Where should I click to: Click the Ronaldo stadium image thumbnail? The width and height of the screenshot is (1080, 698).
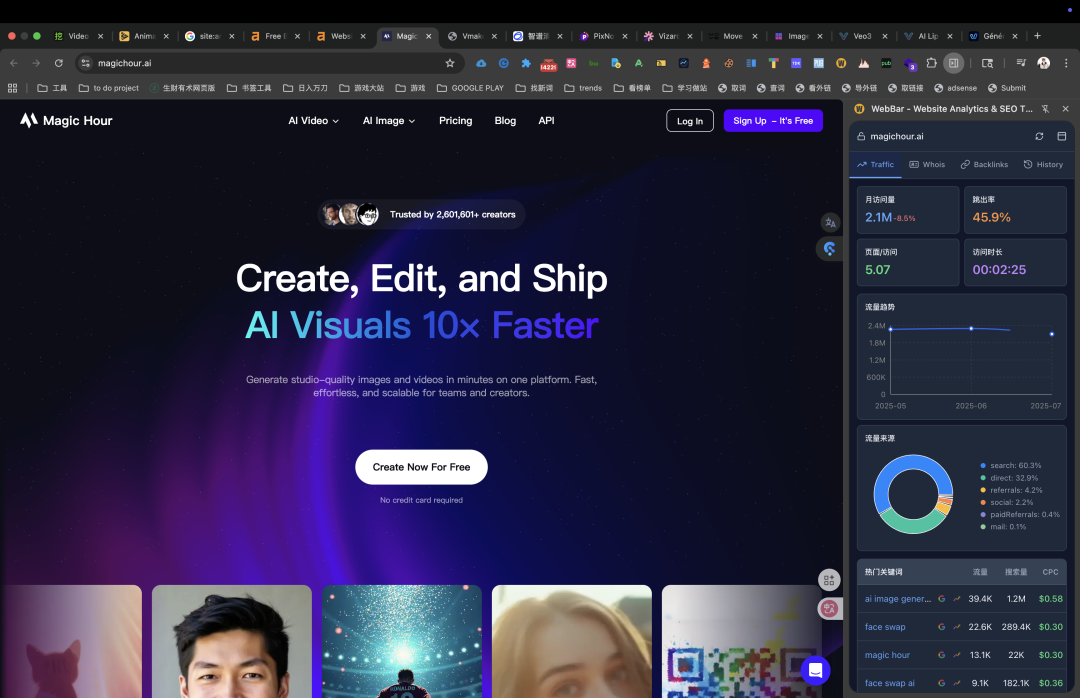pos(402,641)
